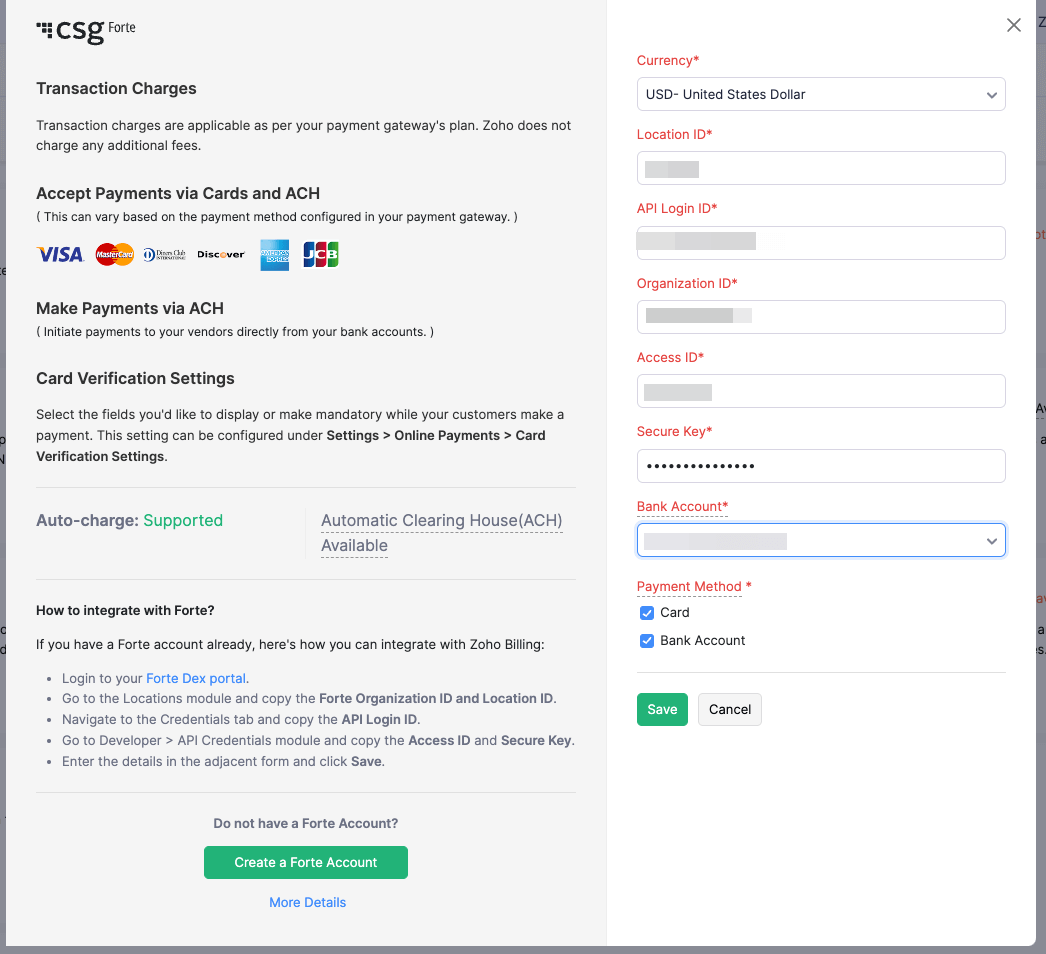Expand the Bank Account dropdown
The height and width of the screenshot is (954, 1046).
pyautogui.click(x=820, y=541)
